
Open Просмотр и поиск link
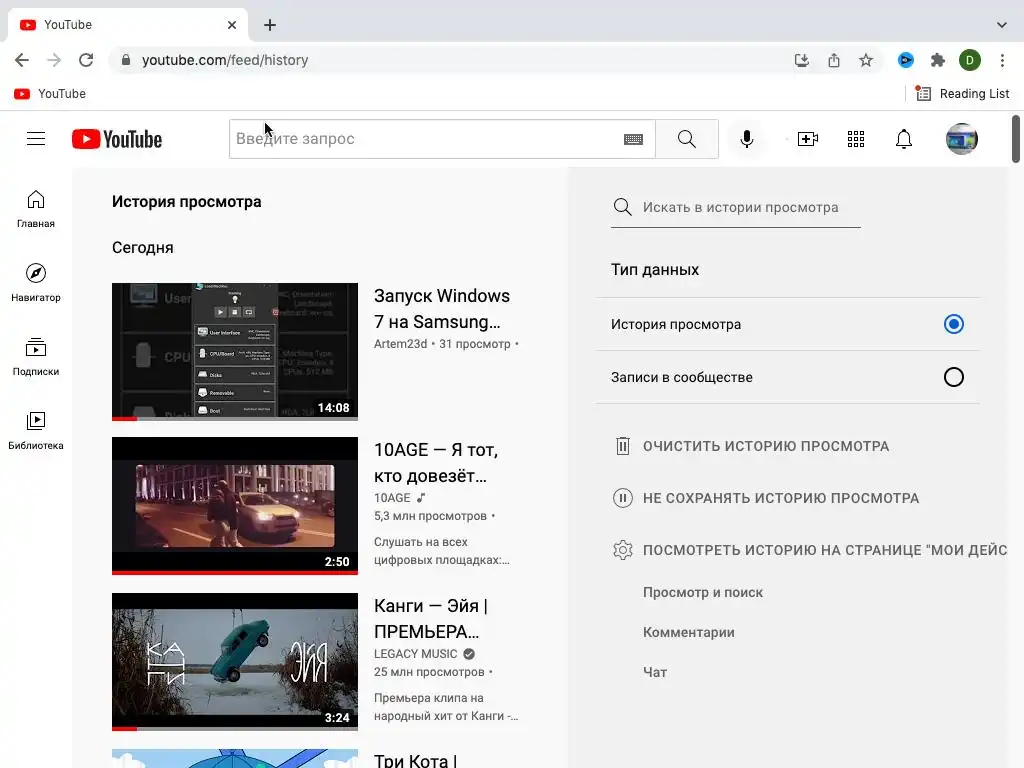(x=703, y=592)
